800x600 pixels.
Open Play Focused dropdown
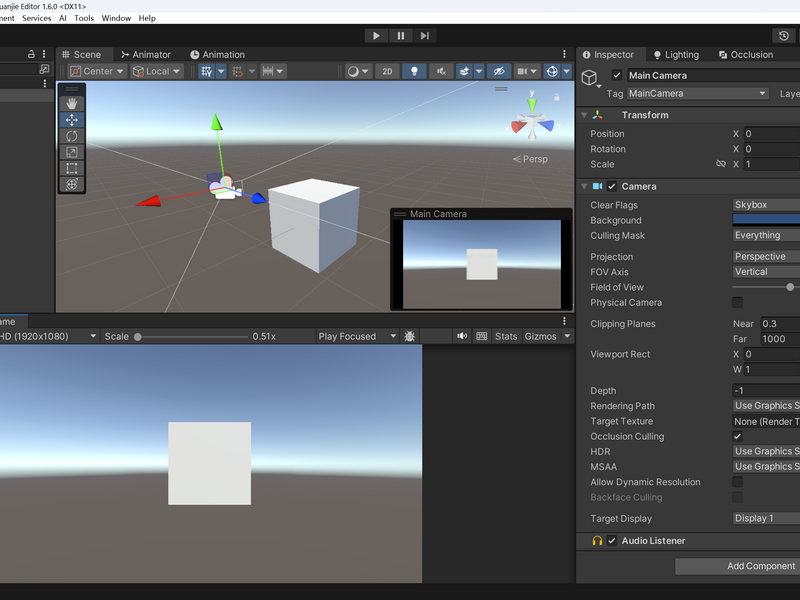357,336
